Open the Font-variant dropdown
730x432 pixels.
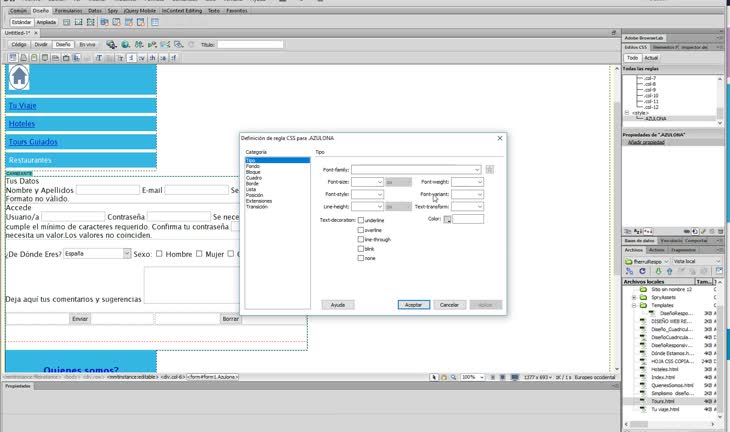tap(467, 194)
